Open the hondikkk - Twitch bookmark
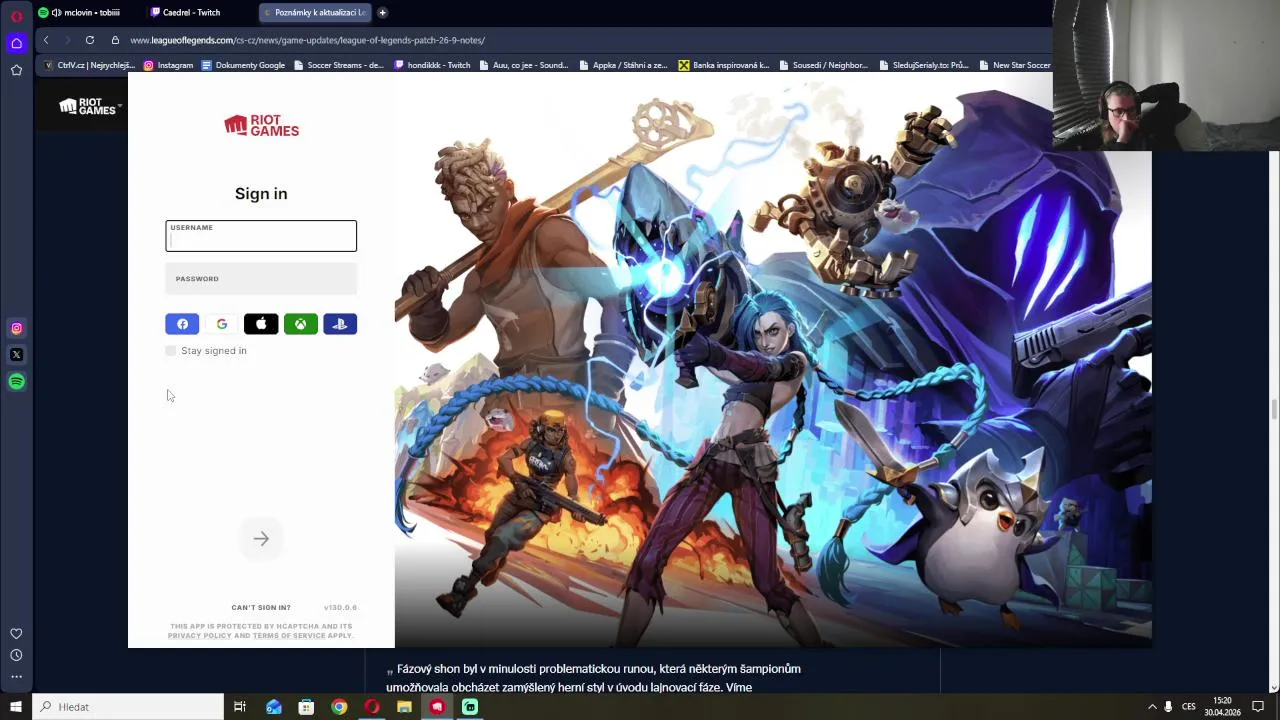This screenshot has width=1280, height=720. [432, 65]
